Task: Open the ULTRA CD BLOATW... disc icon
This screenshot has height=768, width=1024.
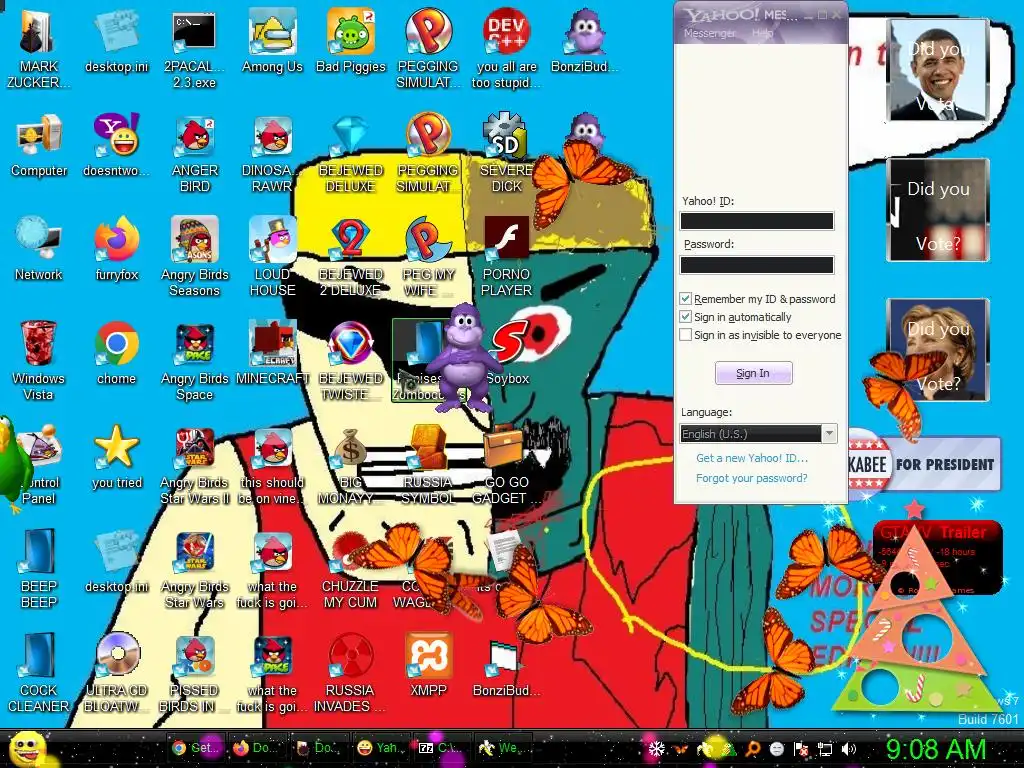Action: tap(117, 673)
